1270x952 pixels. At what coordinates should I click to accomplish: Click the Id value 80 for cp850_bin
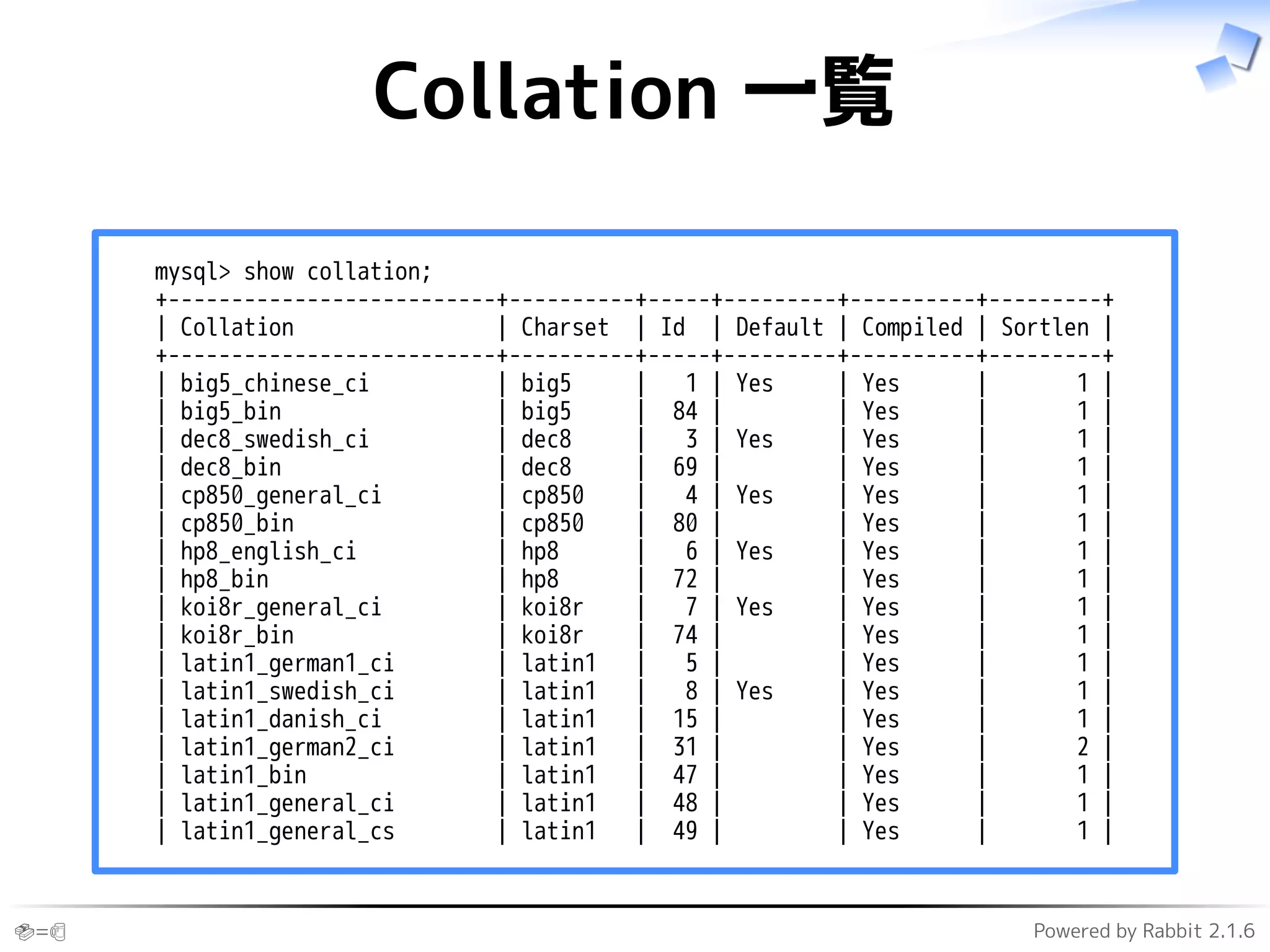point(685,524)
